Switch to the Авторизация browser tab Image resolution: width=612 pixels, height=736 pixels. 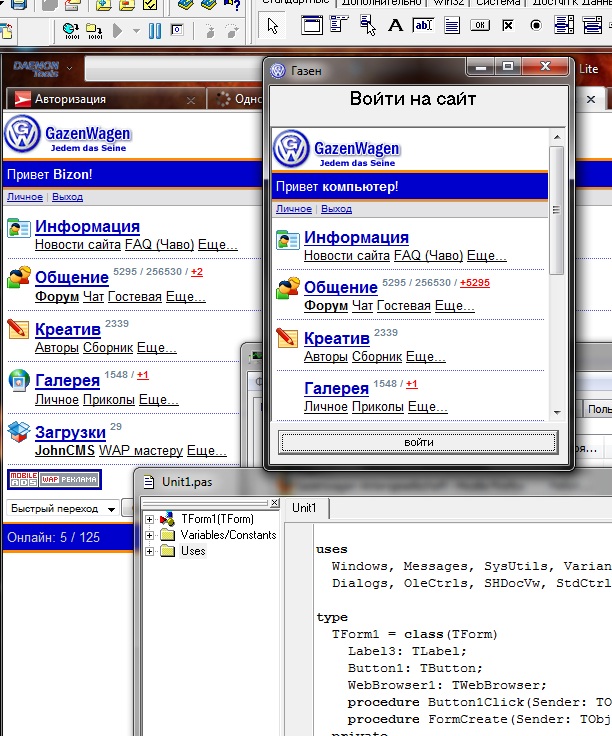point(105,99)
